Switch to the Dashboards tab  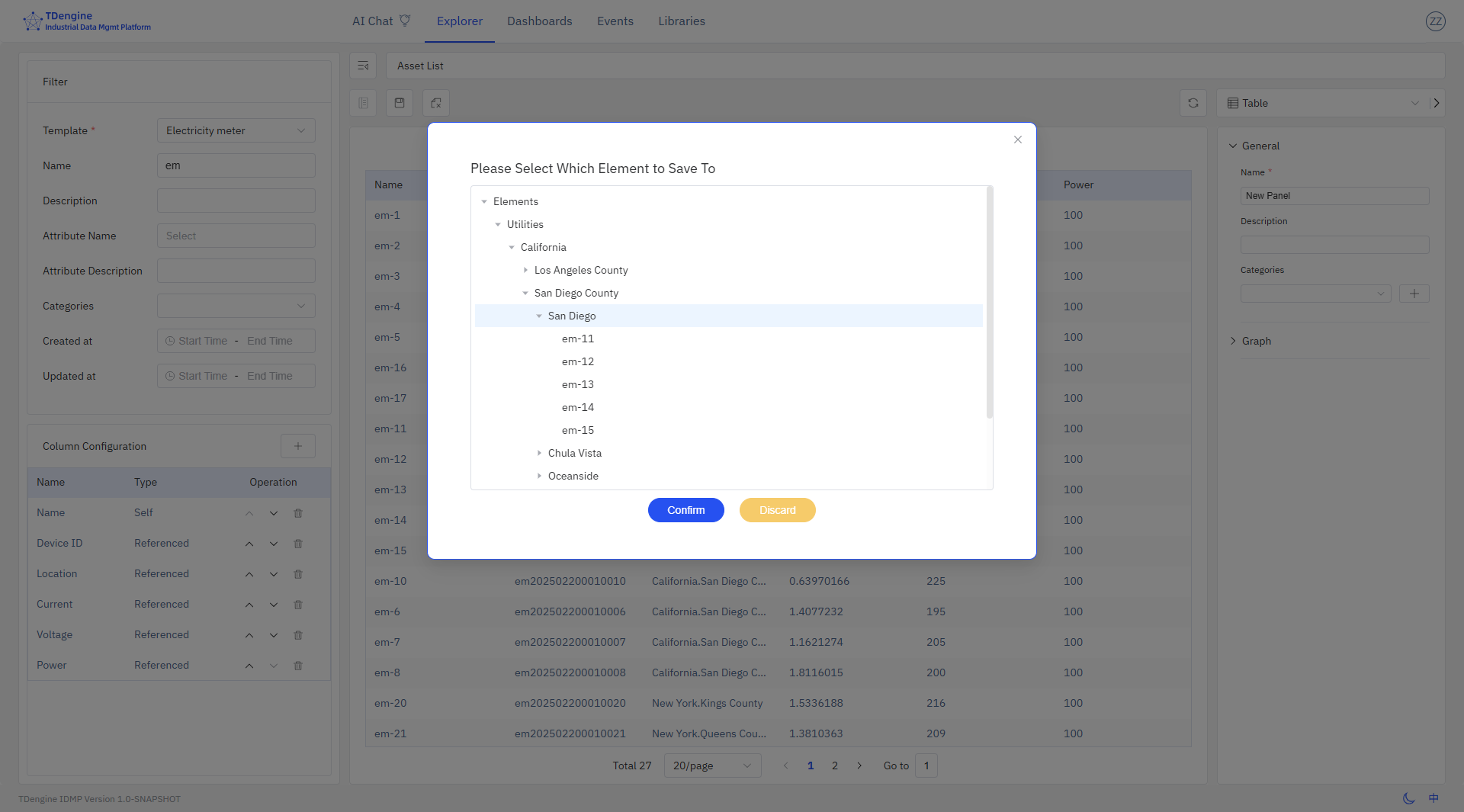(x=539, y=21)
